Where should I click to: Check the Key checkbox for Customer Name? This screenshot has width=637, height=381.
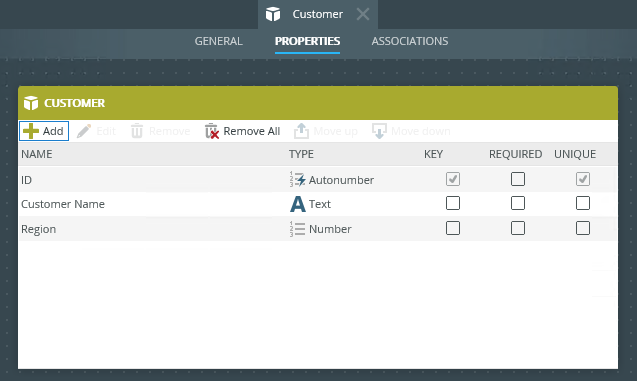click(453, 203)
